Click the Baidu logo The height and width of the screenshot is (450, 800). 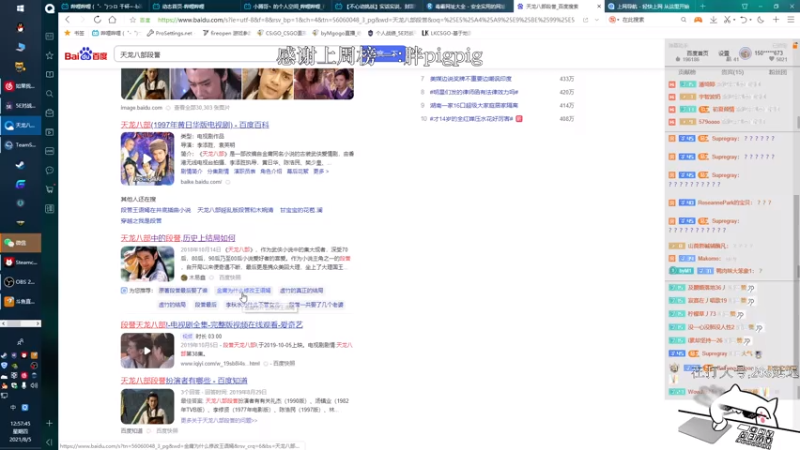[x=86, y=54]
